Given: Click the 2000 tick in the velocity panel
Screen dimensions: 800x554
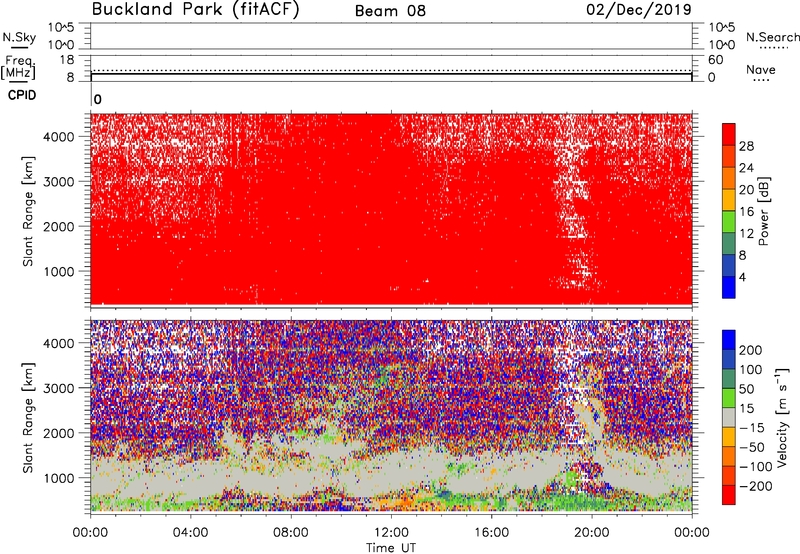Looking at the screenshot, I should click(58, 433).
